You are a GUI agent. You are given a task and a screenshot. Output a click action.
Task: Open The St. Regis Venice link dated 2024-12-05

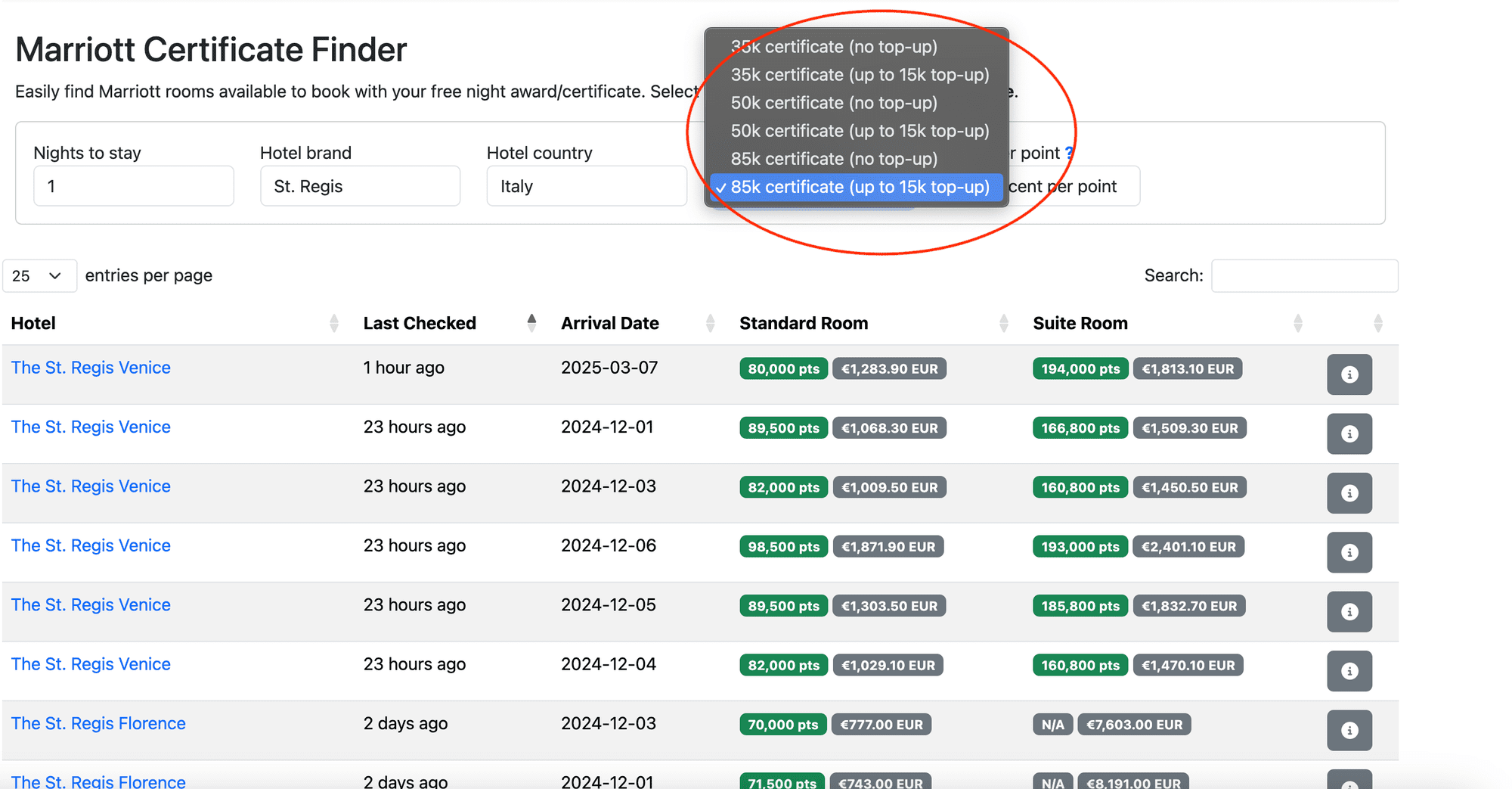pyautogui.click(x=91, y=605)
